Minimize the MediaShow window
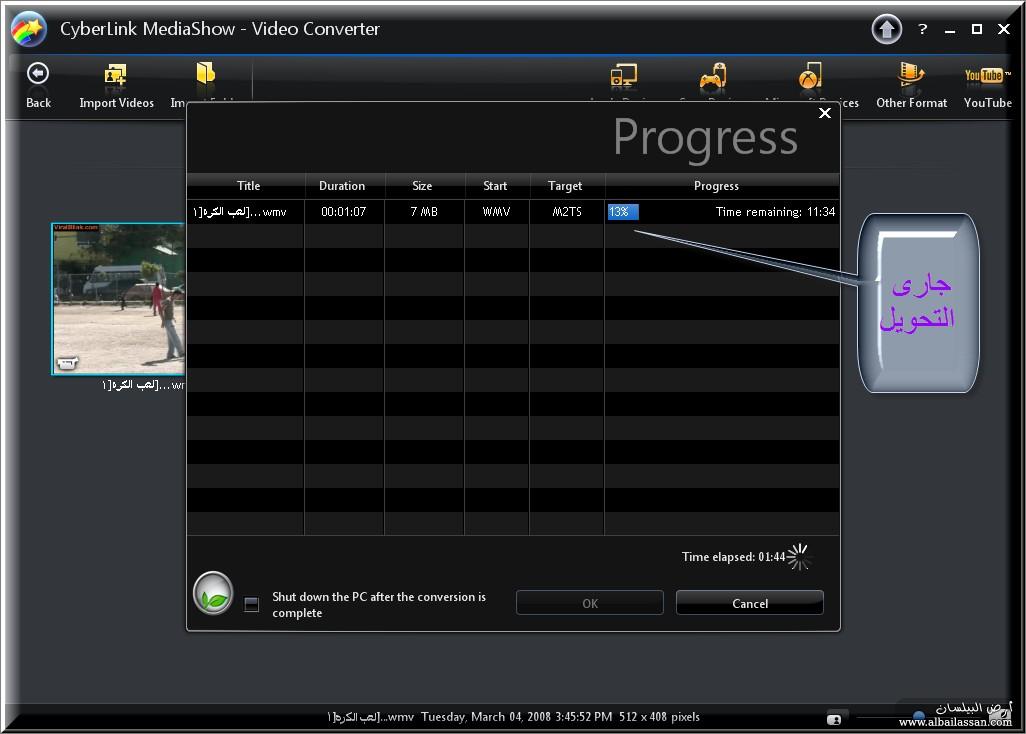This screenshot has height=734, width=1026. coord(950,30)
